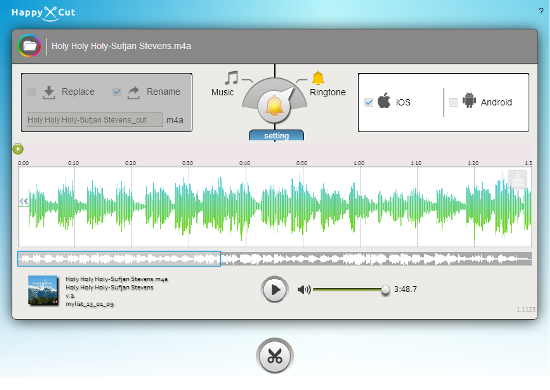The image size is (550, 390).
Task: Click the help question mark
Action: (x=541, y=11)
